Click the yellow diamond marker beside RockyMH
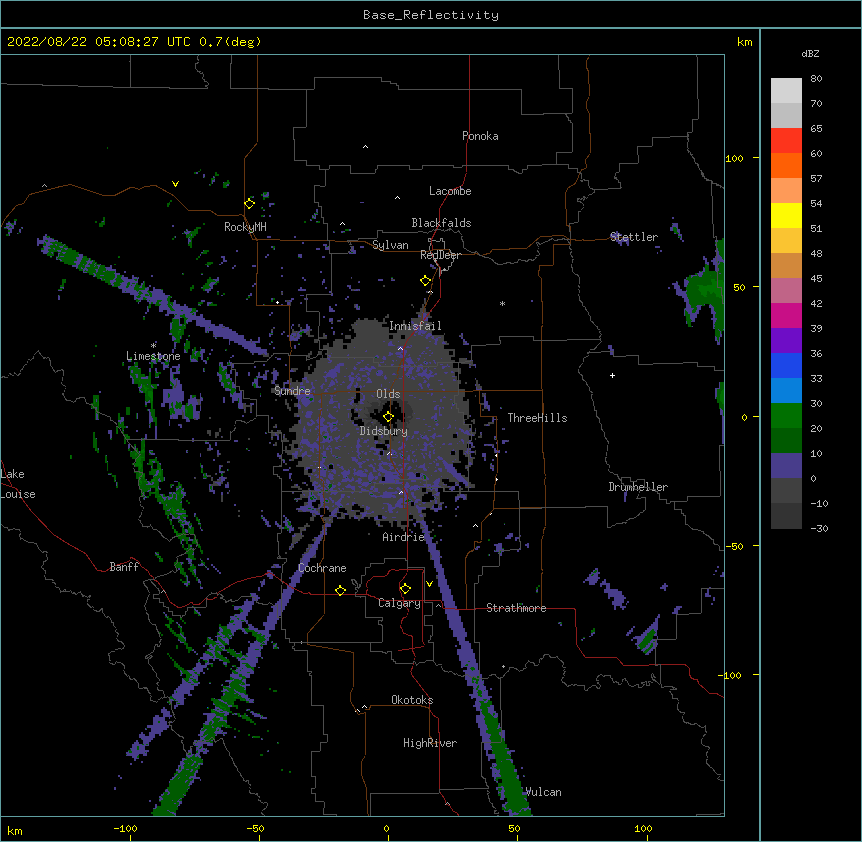This screenshot has height=842, width=862. pyautogui.click(x=250, y=203)
